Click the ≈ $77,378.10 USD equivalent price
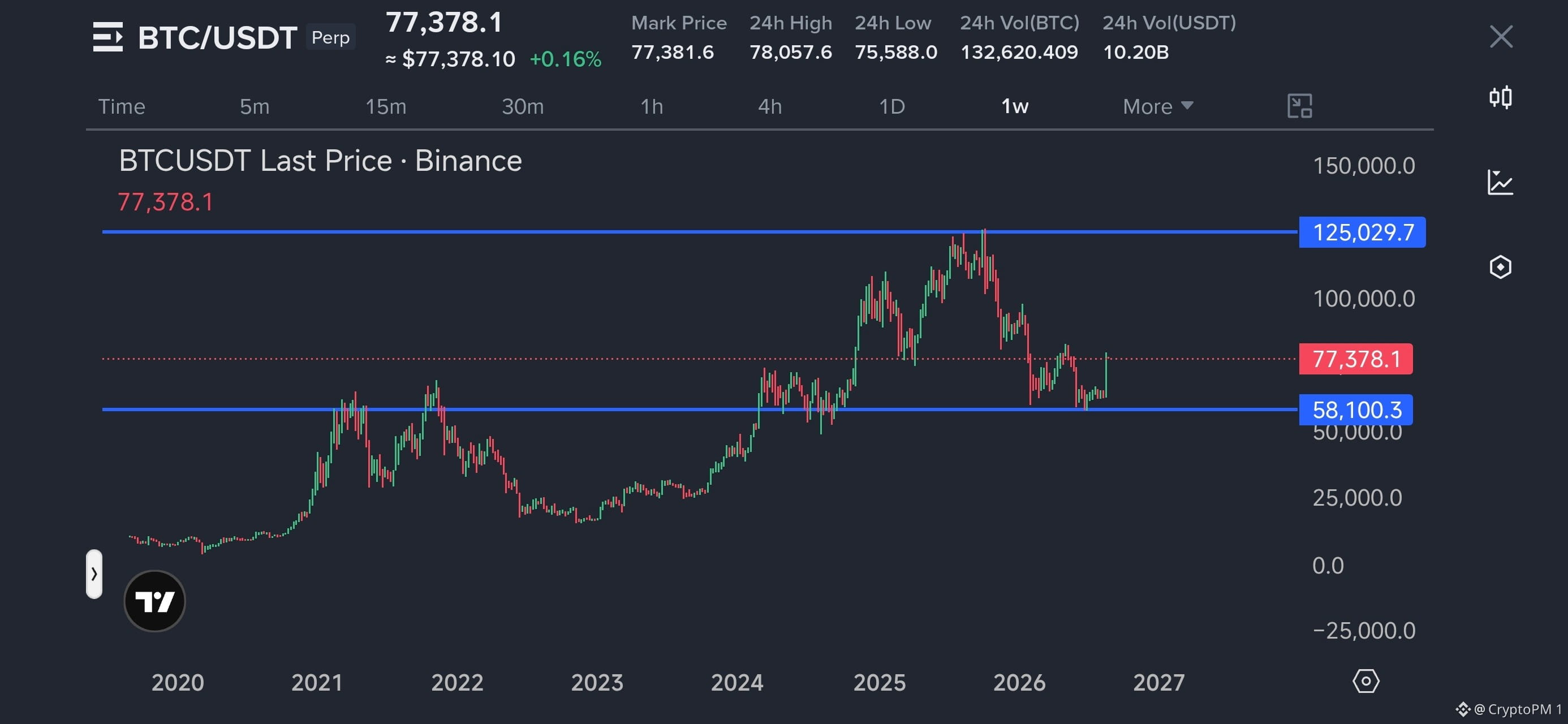 pos(450,59)
